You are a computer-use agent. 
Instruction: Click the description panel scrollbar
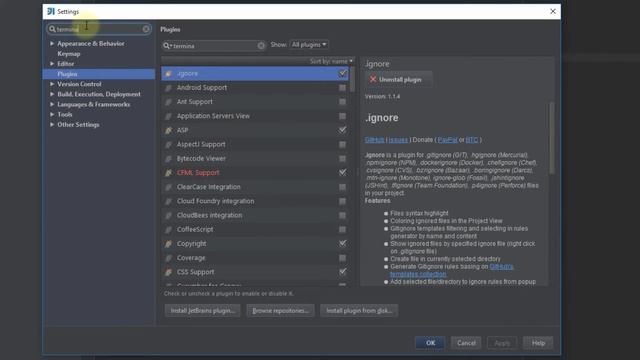pos(552,138)
